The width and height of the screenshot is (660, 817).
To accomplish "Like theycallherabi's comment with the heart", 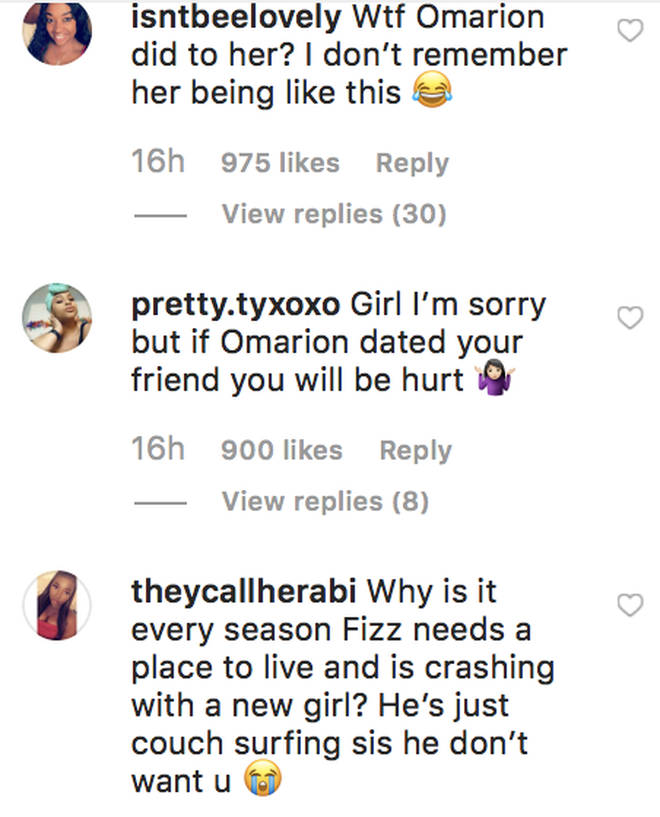I will [629, 605].
